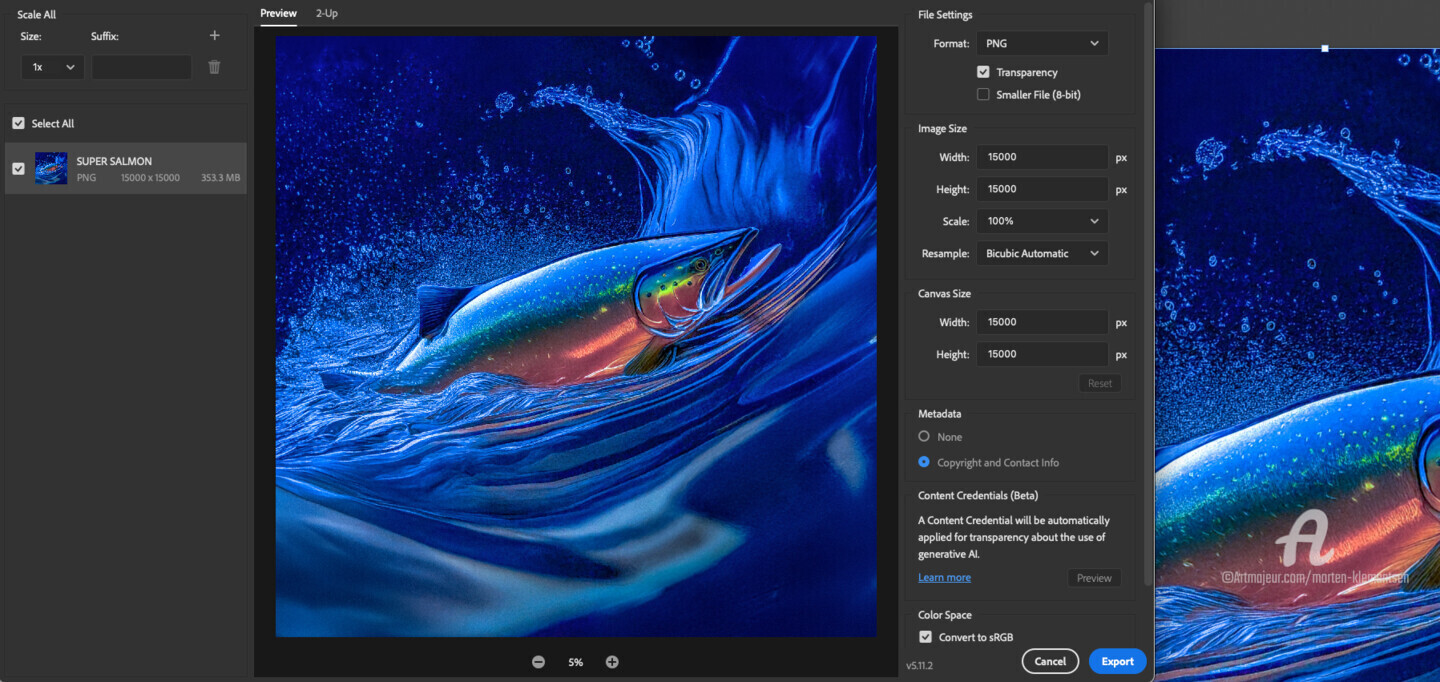Screen dimensions: 1440x682
Task: Enable Smaller File (8-bit) option
Action: click(x=983, y=95)
